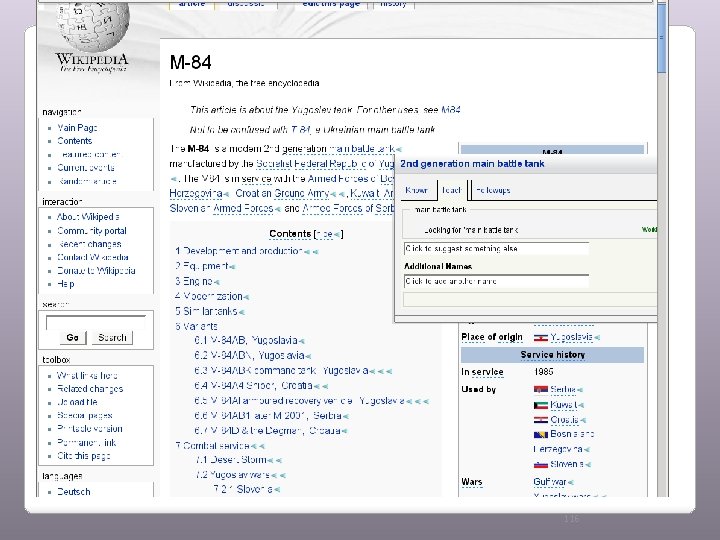Jump to 6.4 M-84A4 Snajper, Croatia entry
The image size is (720, 540).
pos(253,385)
